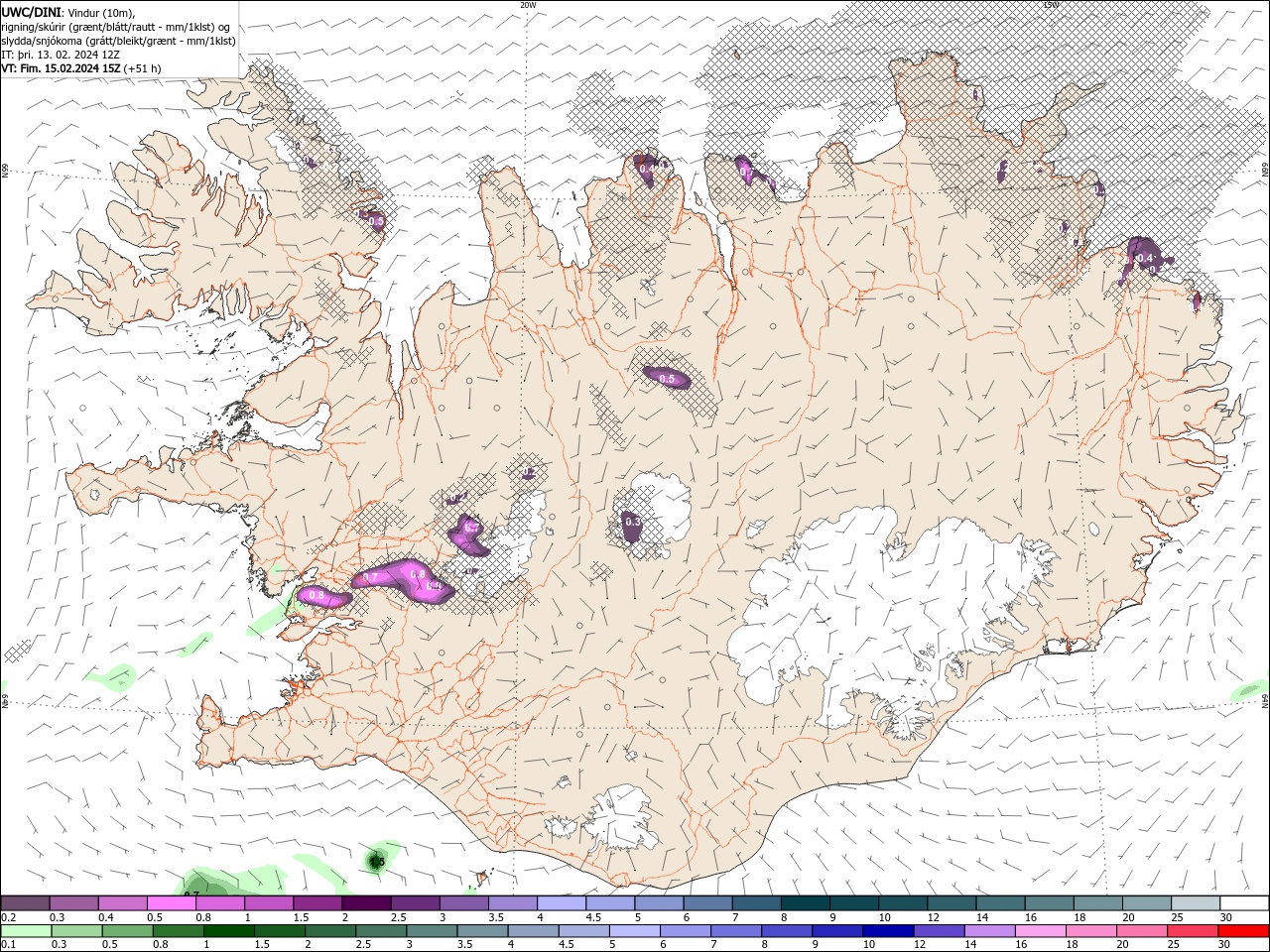Click the dark green rain cell off the south coast
The image size is (1270, 952).
[x=377, y=862]
